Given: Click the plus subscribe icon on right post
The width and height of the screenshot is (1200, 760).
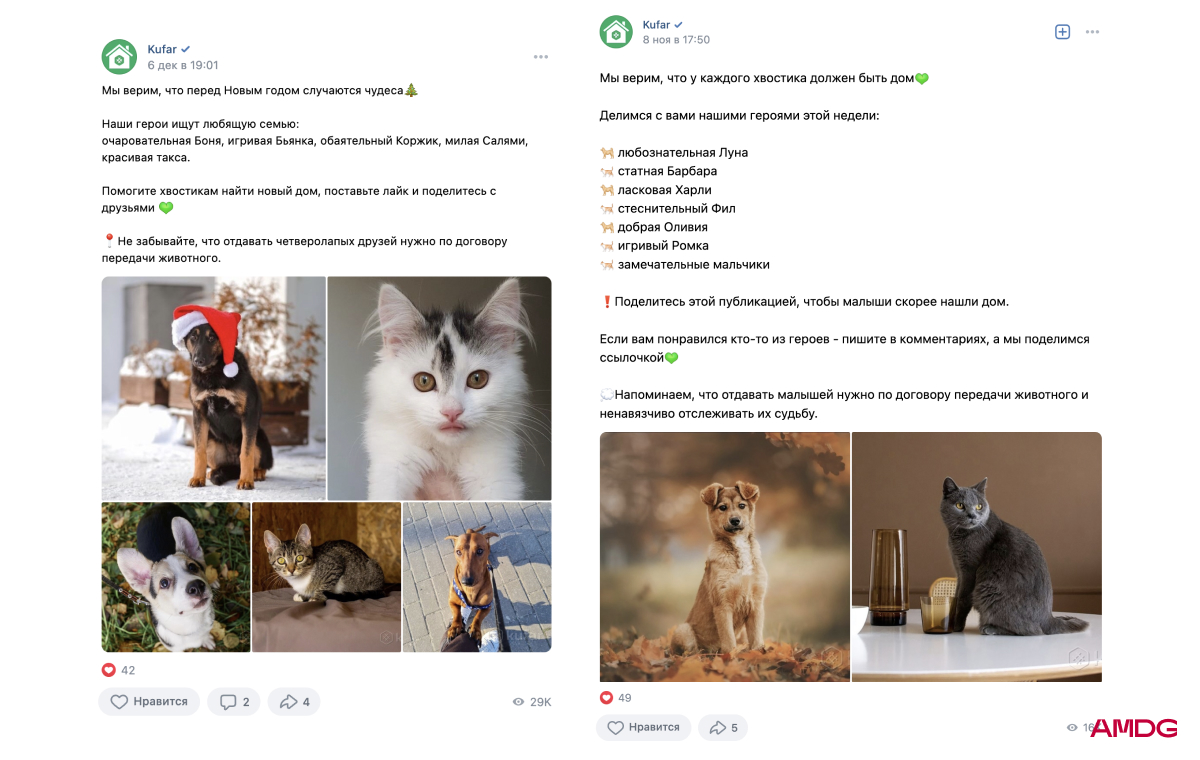Looking at the screenshot, I should pyautogui.click(x=1063, y=32).
